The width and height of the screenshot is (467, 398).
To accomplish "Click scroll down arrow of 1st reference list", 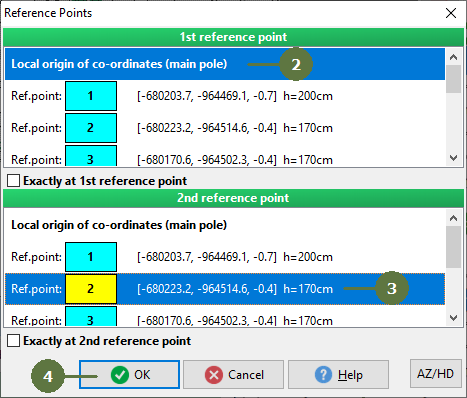I will (453, 158).
